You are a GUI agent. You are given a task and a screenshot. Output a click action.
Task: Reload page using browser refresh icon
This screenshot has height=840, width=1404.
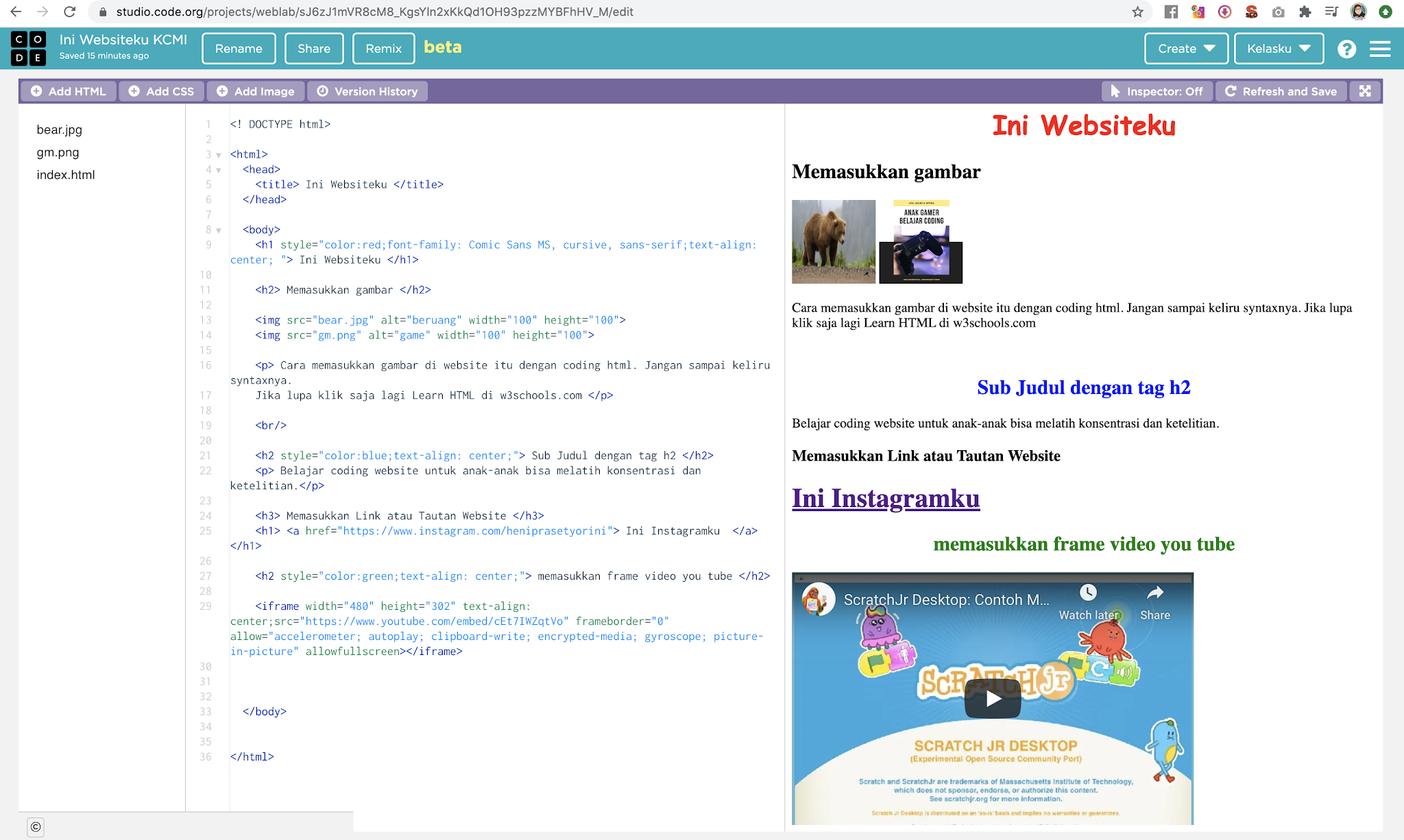click(x=69, y=12)
